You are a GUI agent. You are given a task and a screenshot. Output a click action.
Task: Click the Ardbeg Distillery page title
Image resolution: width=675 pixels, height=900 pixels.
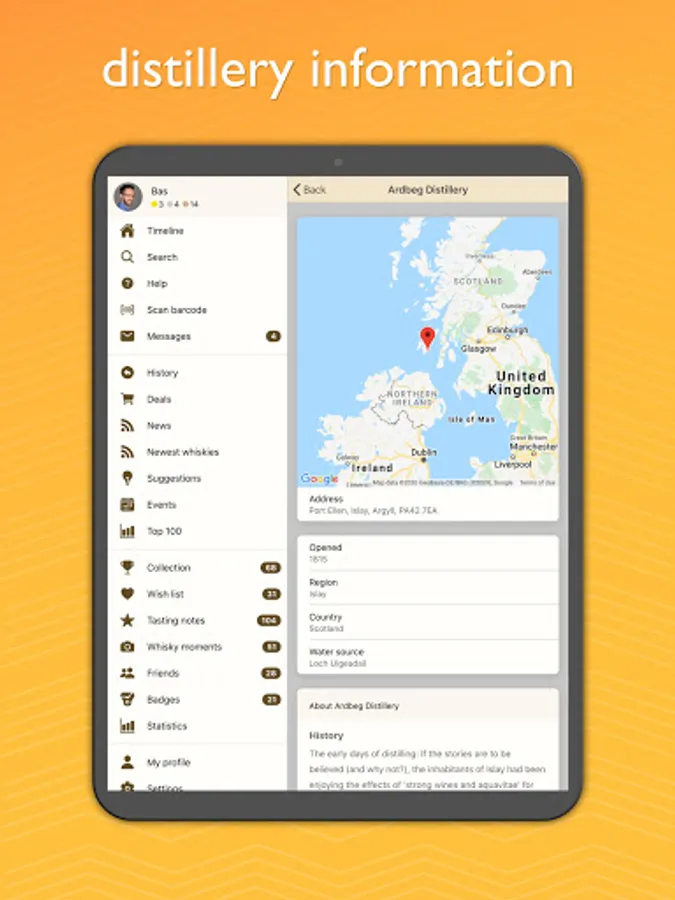point(428,189)
